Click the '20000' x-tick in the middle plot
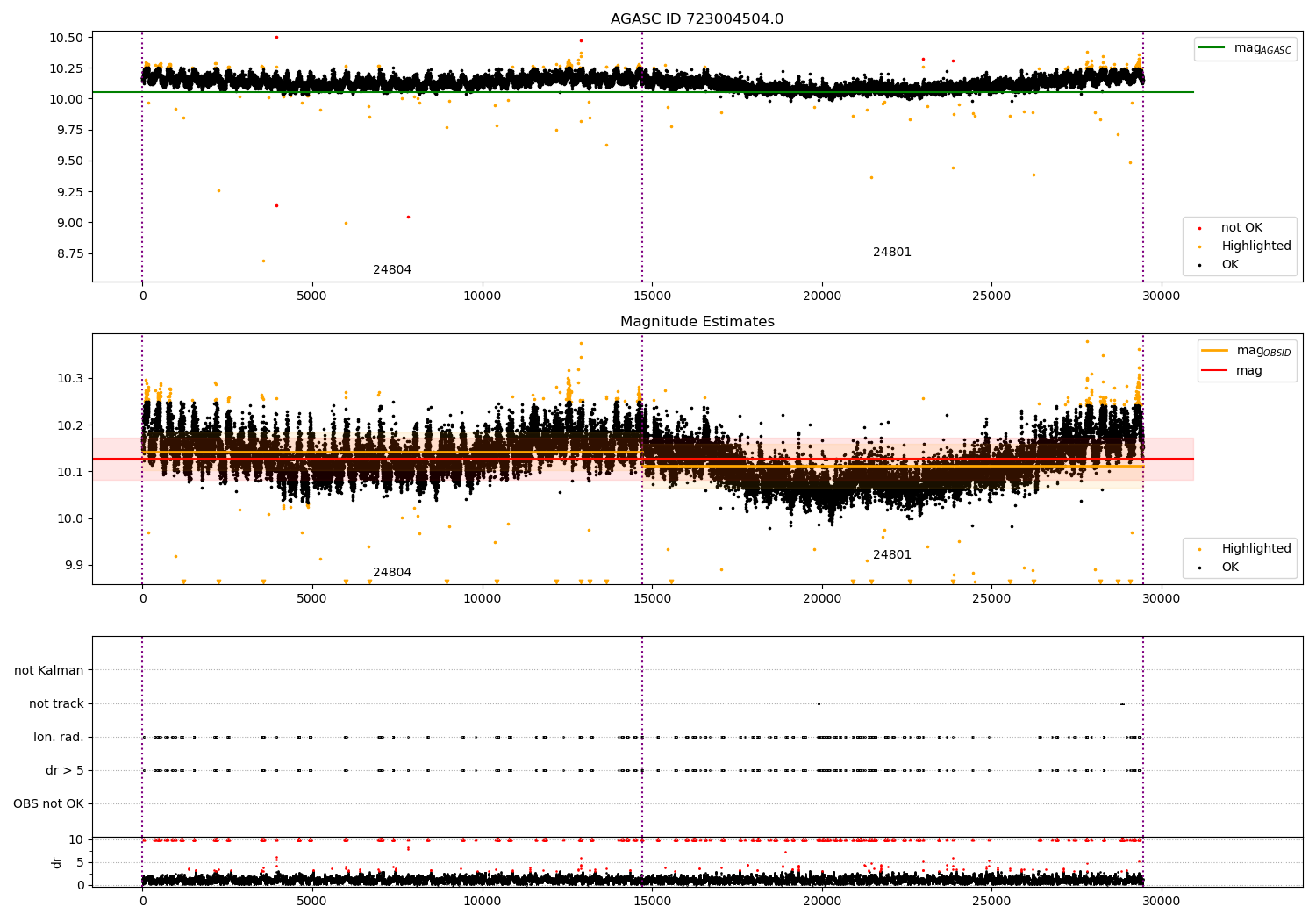The height and width of the screenshot is (921, 1316). [x=822, y=599]
